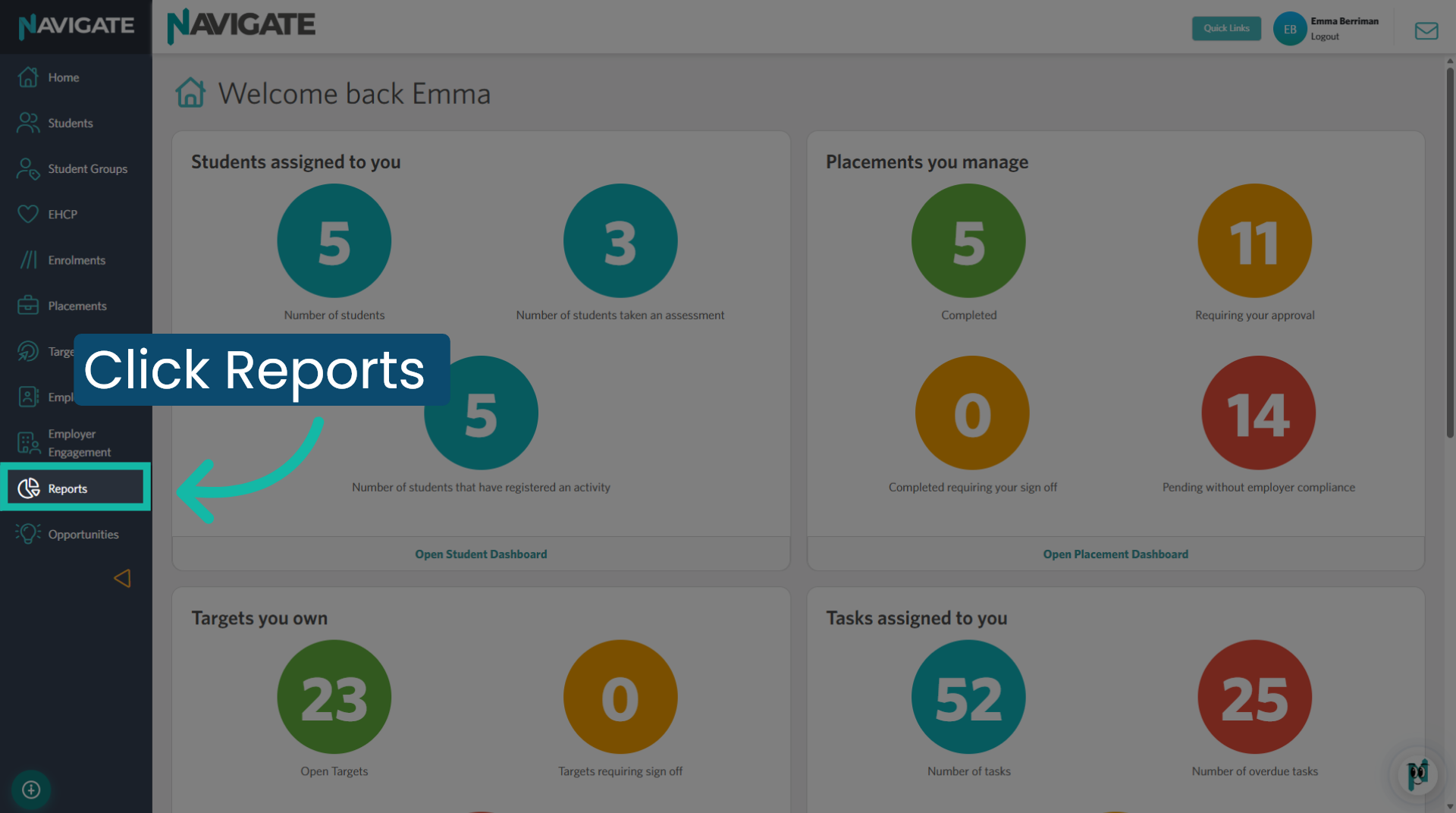This screenshot has width=1456, height=813.
Task: Open Employer Engagement menu item
Action: click(76, 443)
